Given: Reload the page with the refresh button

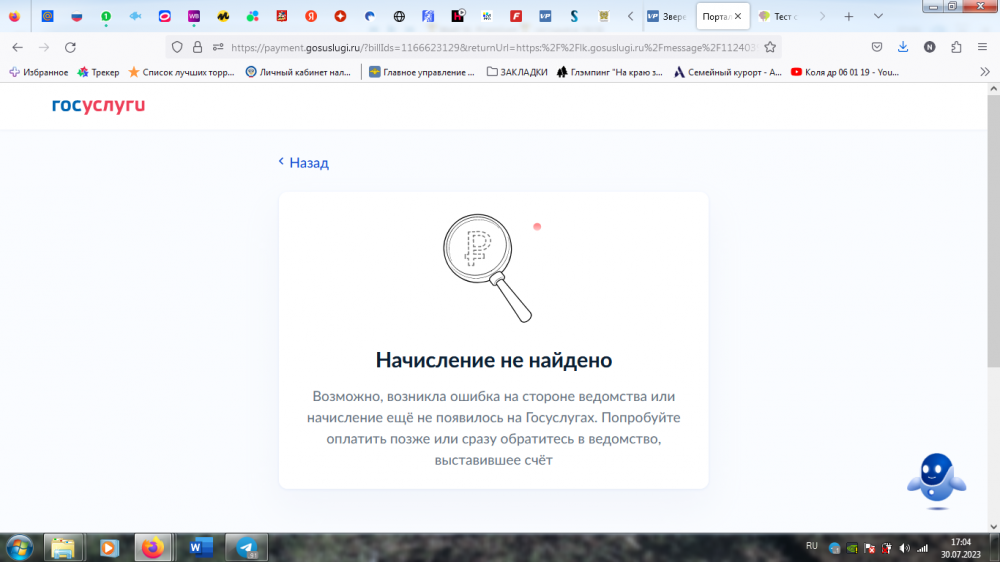Looking at the screenshot, I should 70,47.
